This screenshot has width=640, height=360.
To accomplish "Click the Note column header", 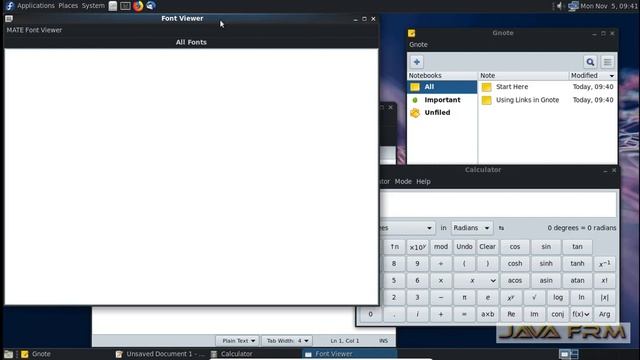I will tap(523, 76).
